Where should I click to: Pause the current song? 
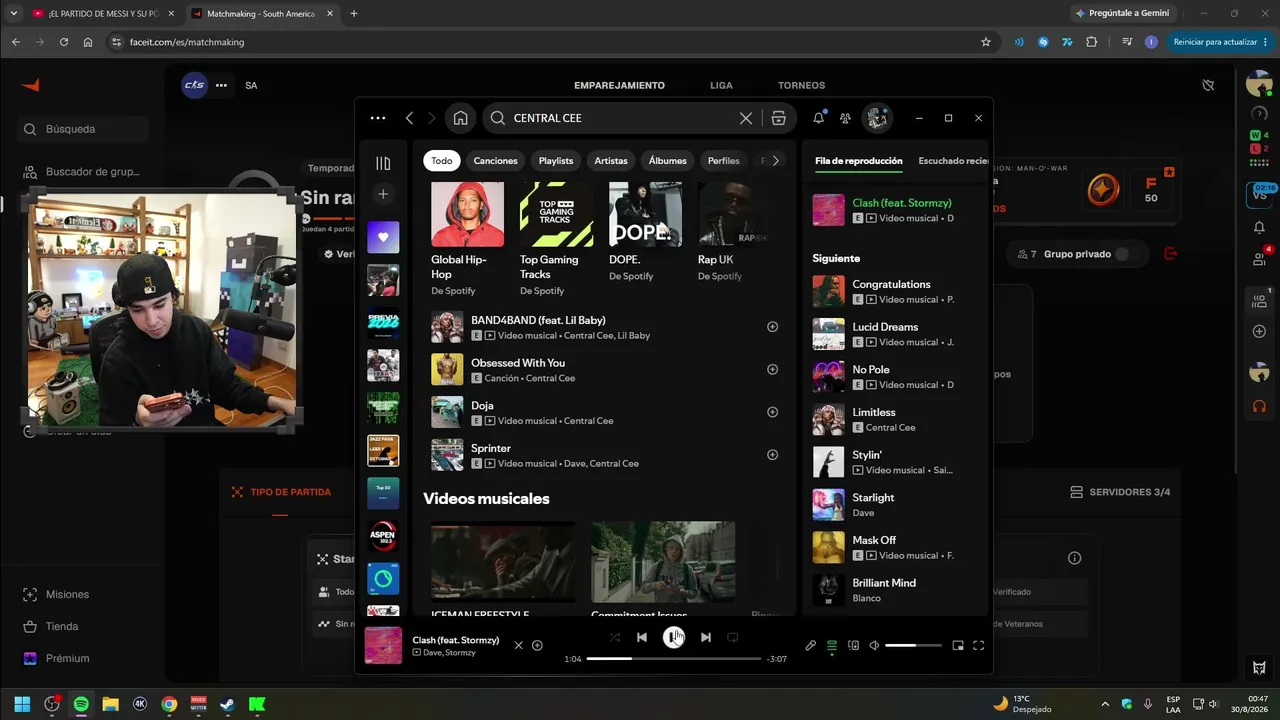pos(674,637)
